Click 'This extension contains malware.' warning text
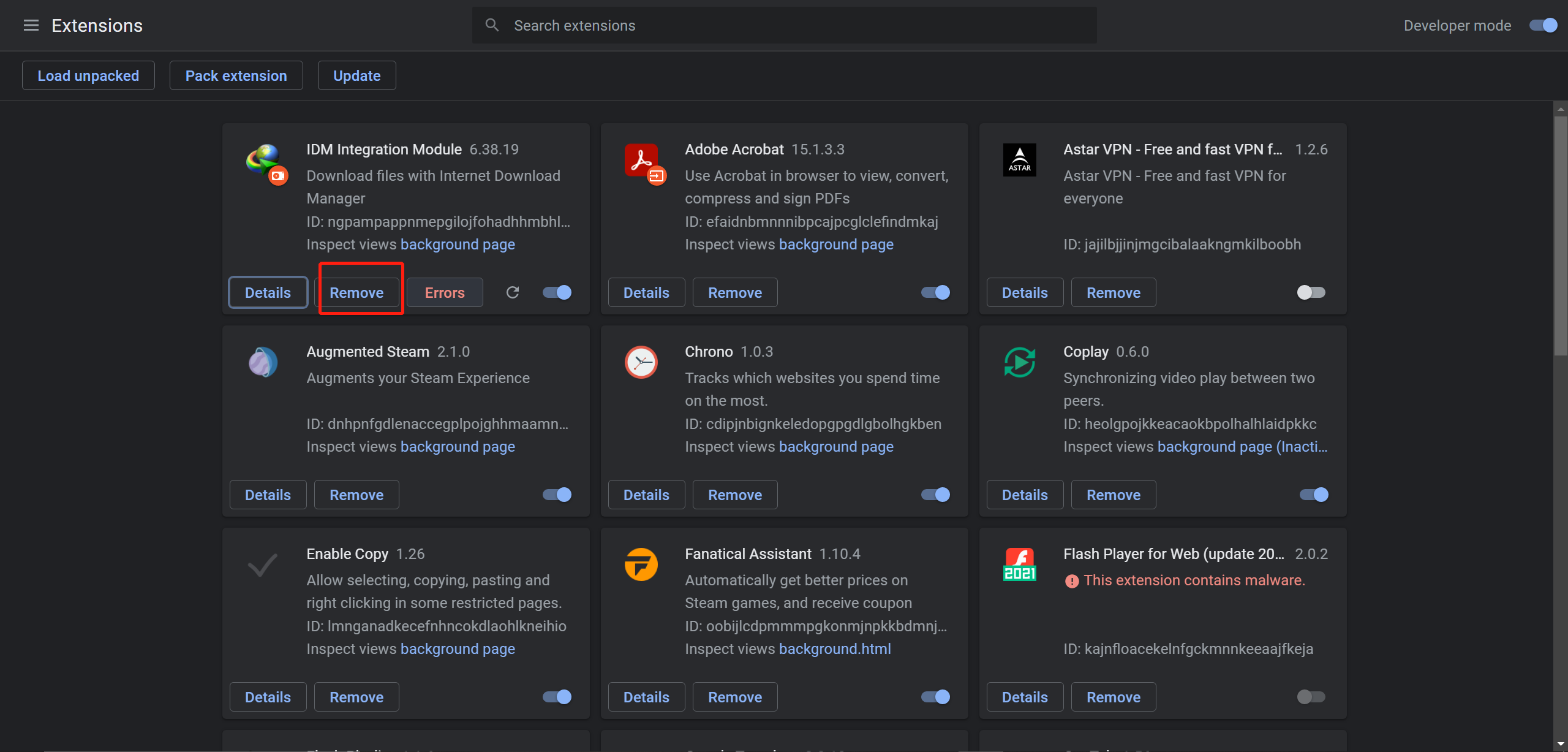This screenshot has height=752, width=1568. (x=1194, y=580)
